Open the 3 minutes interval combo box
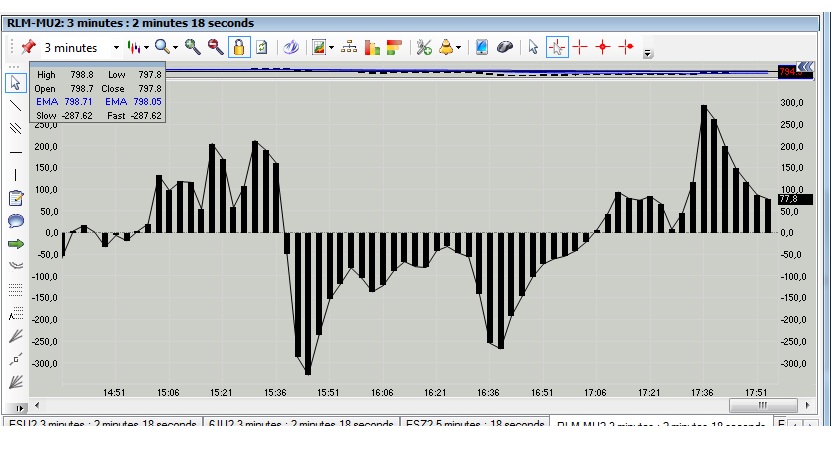831x460 pixels. (81, 48)
